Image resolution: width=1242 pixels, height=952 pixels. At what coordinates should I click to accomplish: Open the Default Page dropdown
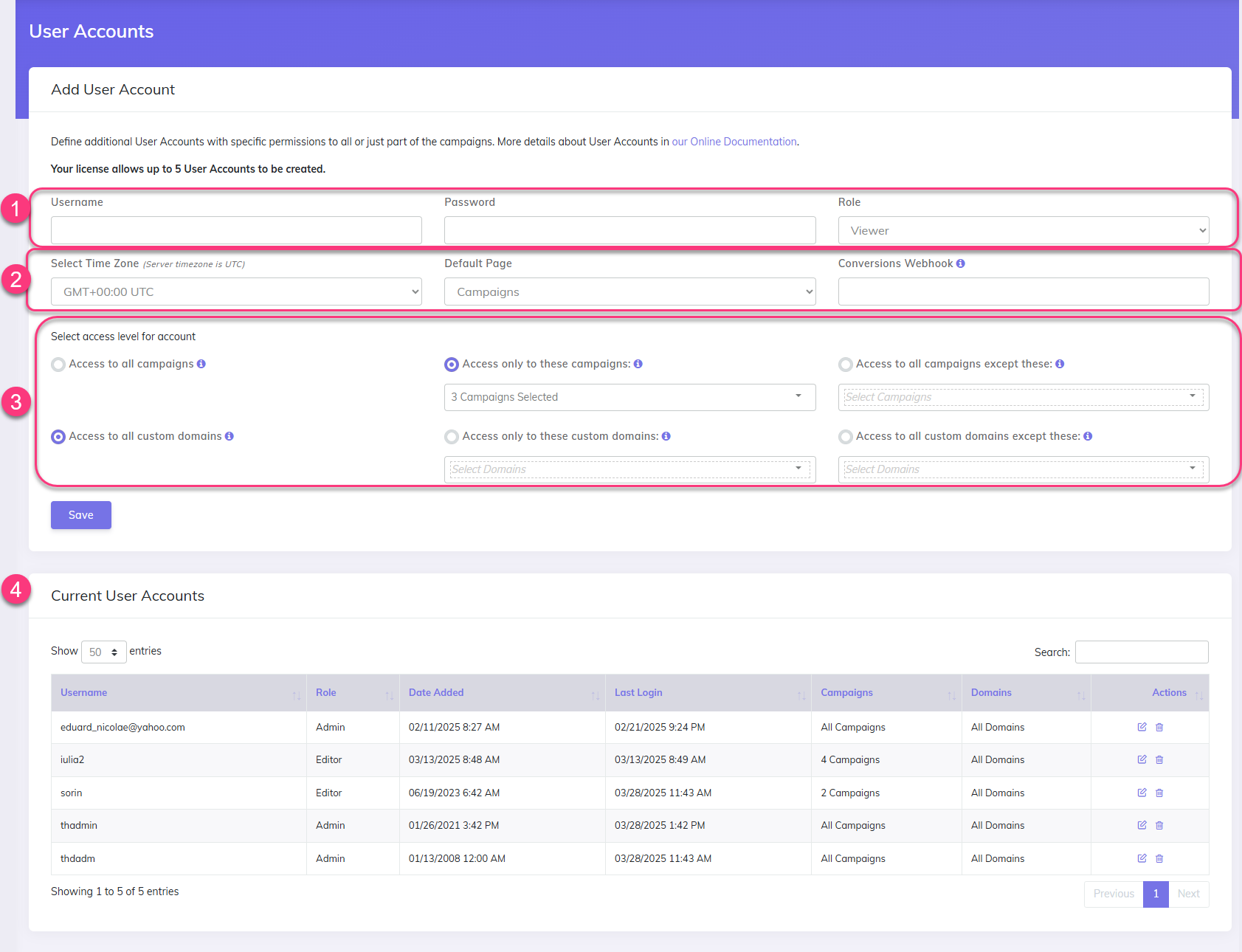[x=629, y=292]
